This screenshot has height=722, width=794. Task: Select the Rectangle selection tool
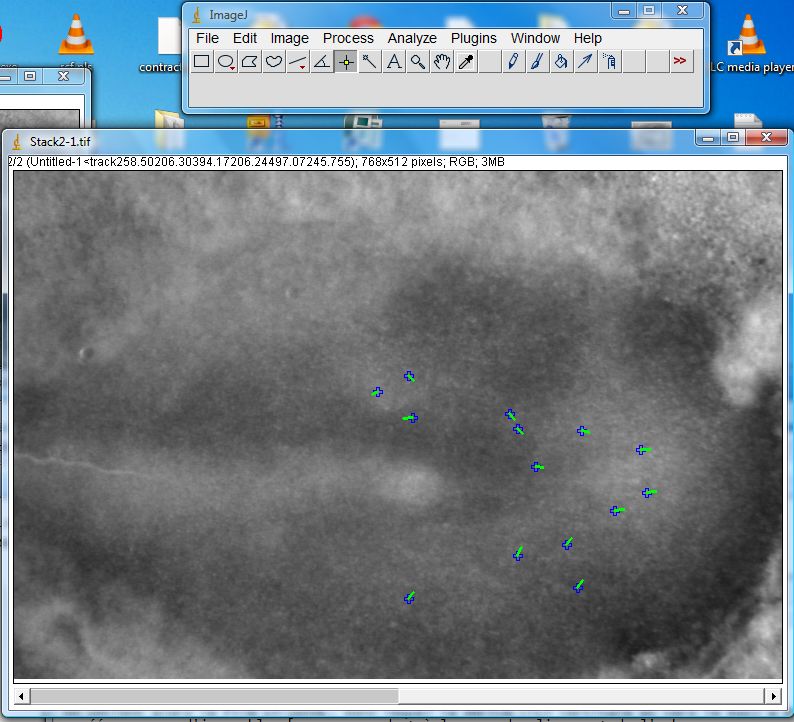point(201,62)
